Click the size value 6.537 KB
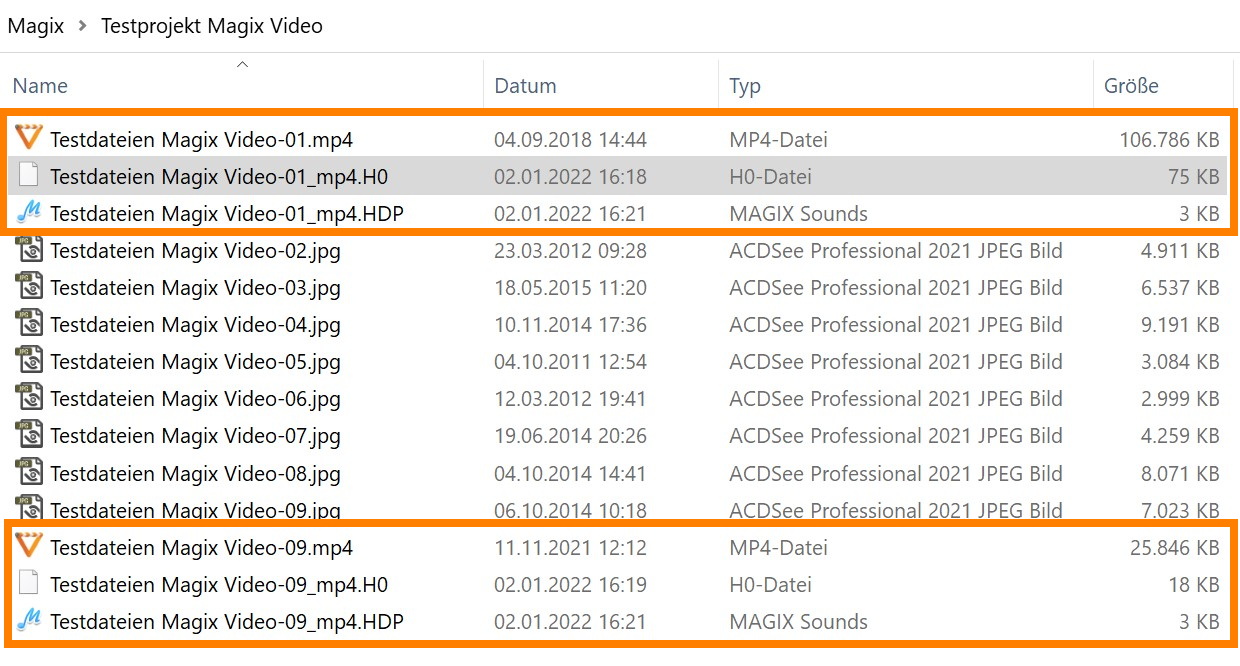The image size is (1240, 666). 1180,288
